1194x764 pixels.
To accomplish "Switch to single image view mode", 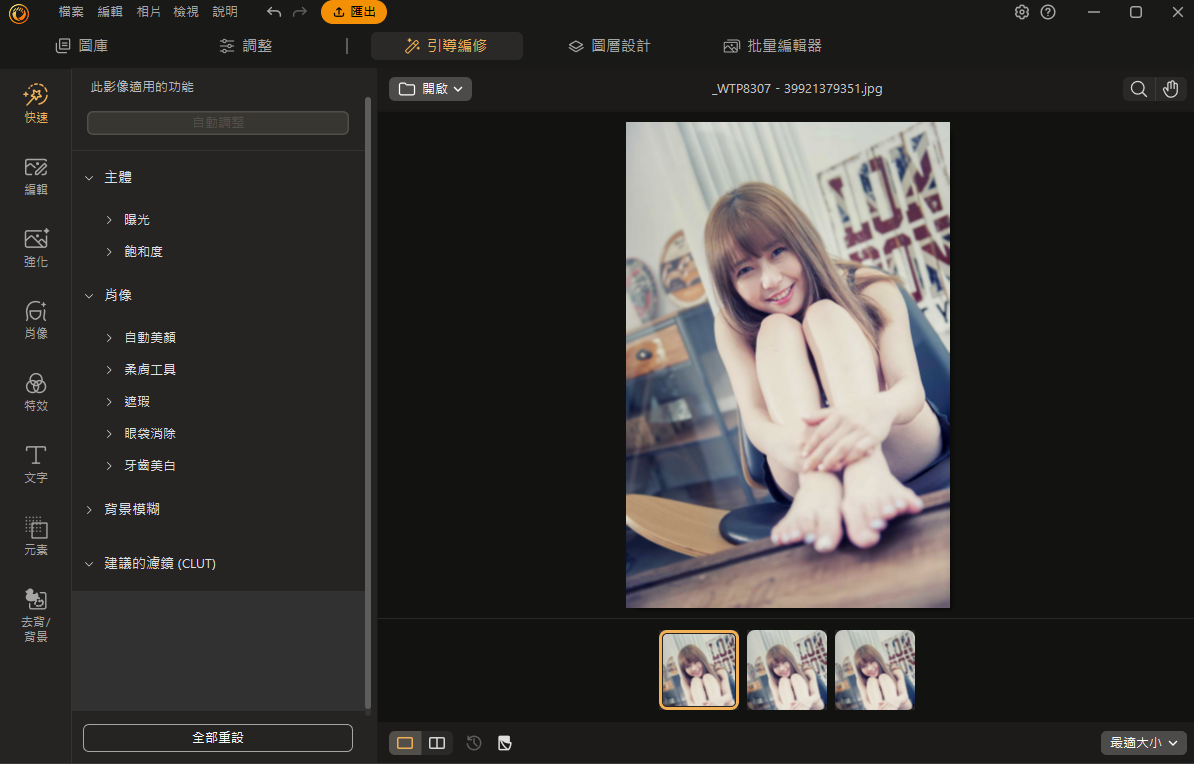I will 405,743.
